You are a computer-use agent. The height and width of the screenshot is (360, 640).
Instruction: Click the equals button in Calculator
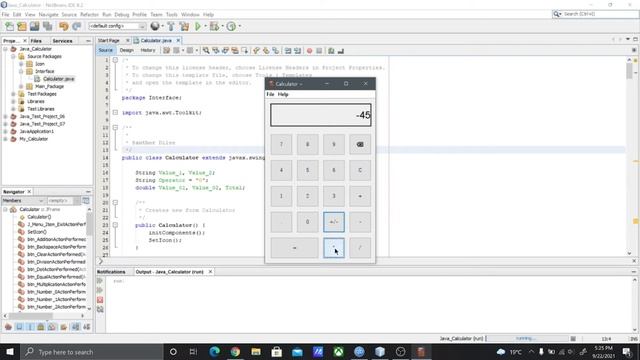[x=294, y=248]
